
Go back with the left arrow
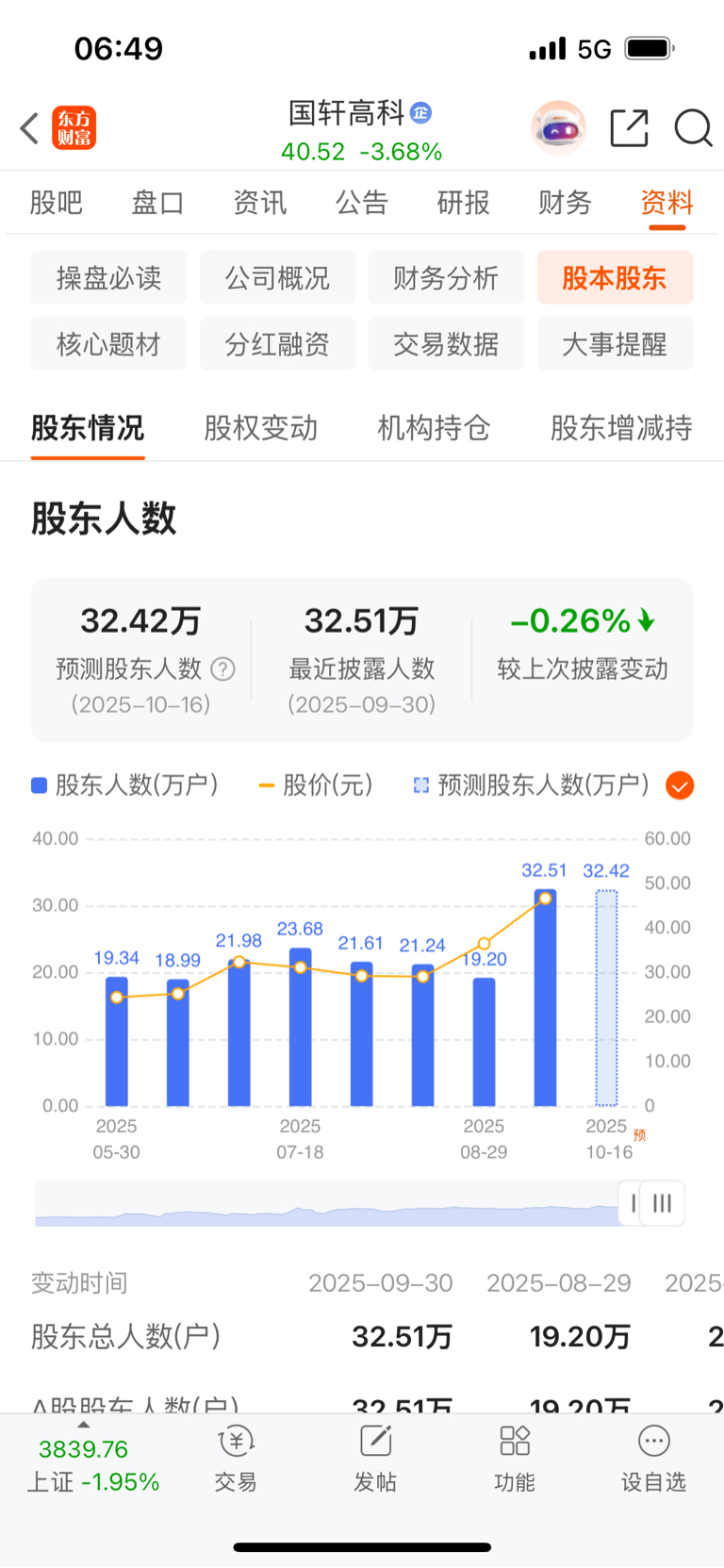[x=29, y=128]
